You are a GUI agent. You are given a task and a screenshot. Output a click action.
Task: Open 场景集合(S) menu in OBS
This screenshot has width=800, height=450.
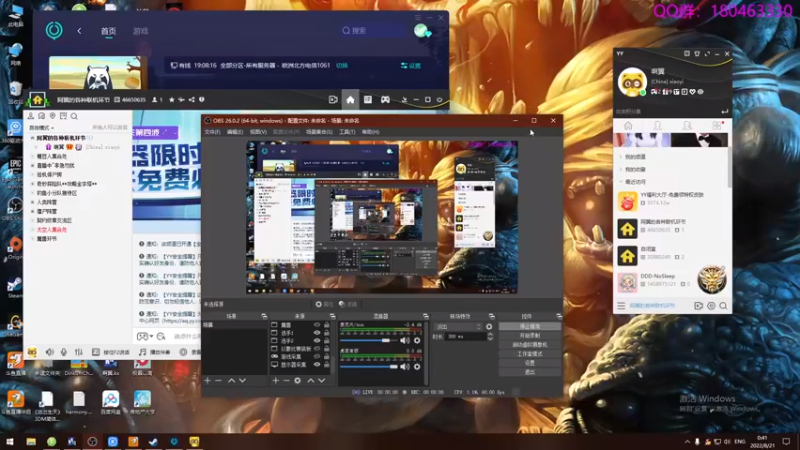tap(319, 132)
